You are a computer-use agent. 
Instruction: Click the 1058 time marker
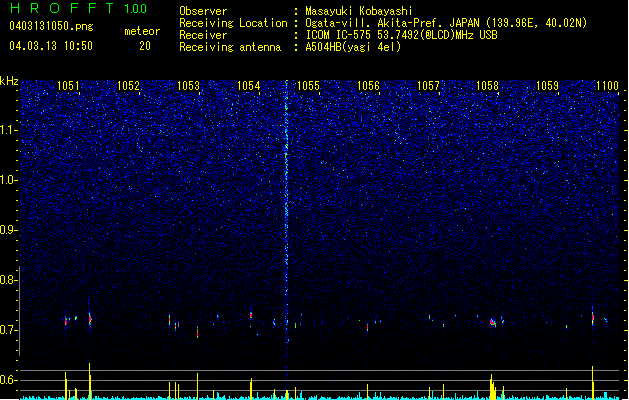[487, 86]
